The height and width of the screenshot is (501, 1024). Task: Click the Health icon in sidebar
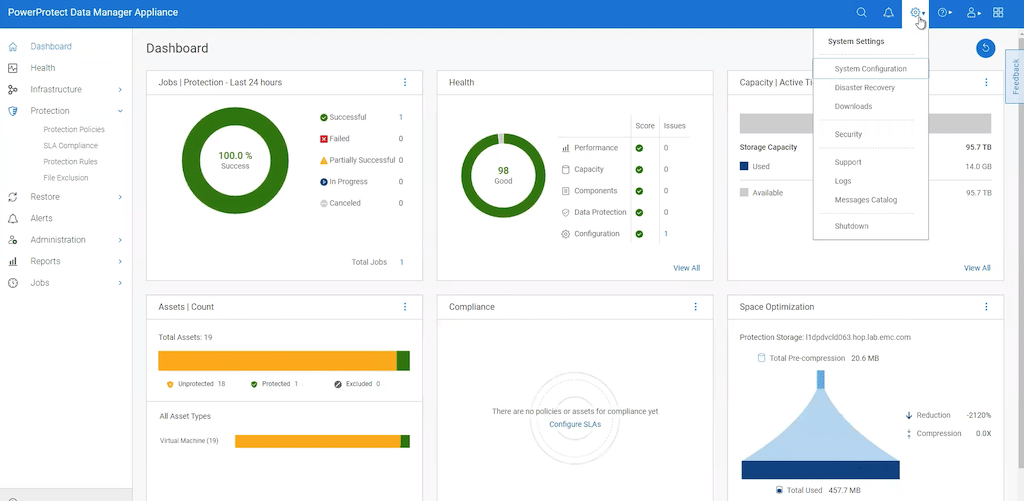(12, 68)
